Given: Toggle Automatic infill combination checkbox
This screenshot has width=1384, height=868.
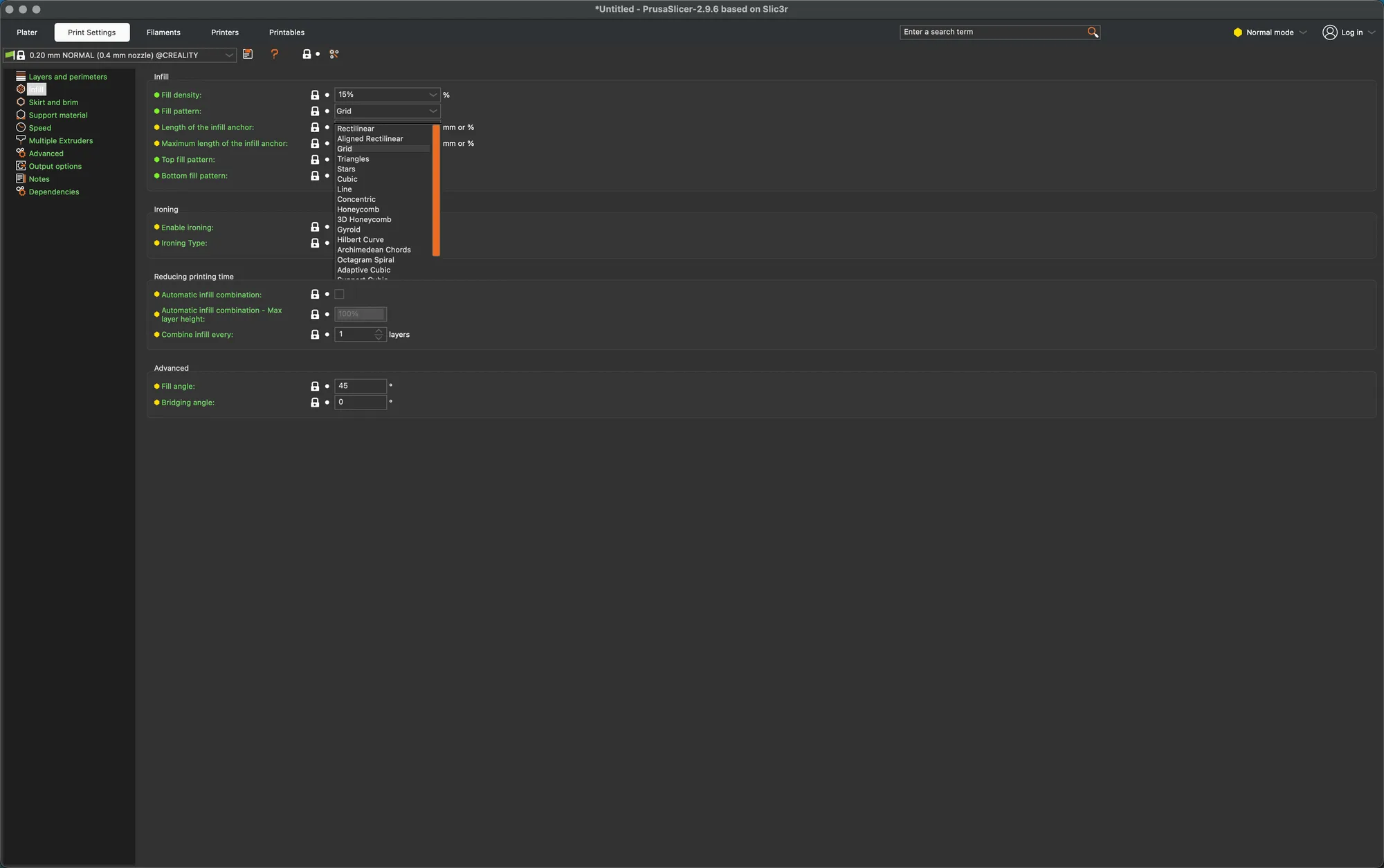Looking at the screenshot, I should 339,295.
